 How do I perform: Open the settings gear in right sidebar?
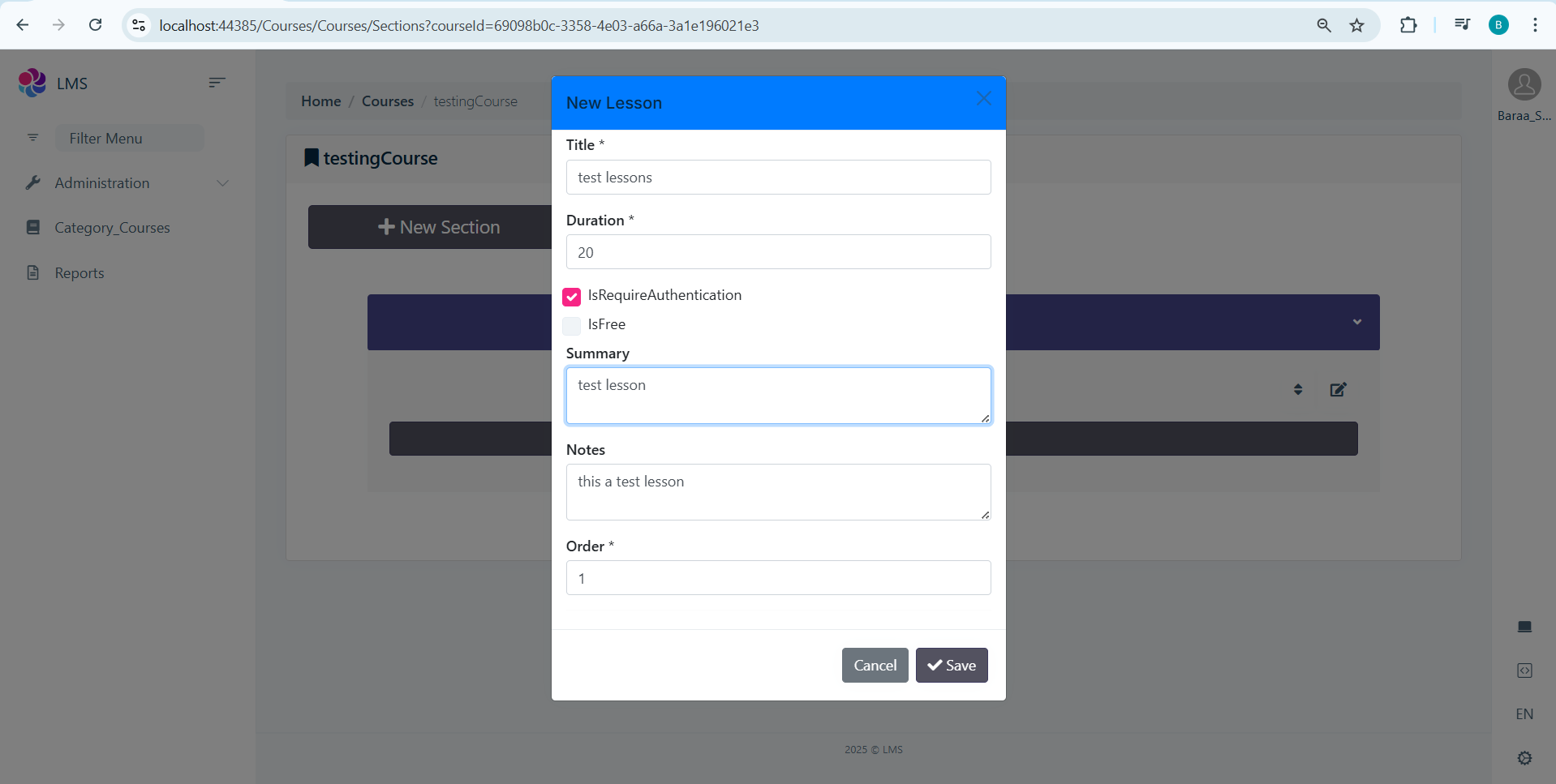[x=1524, y=758]
